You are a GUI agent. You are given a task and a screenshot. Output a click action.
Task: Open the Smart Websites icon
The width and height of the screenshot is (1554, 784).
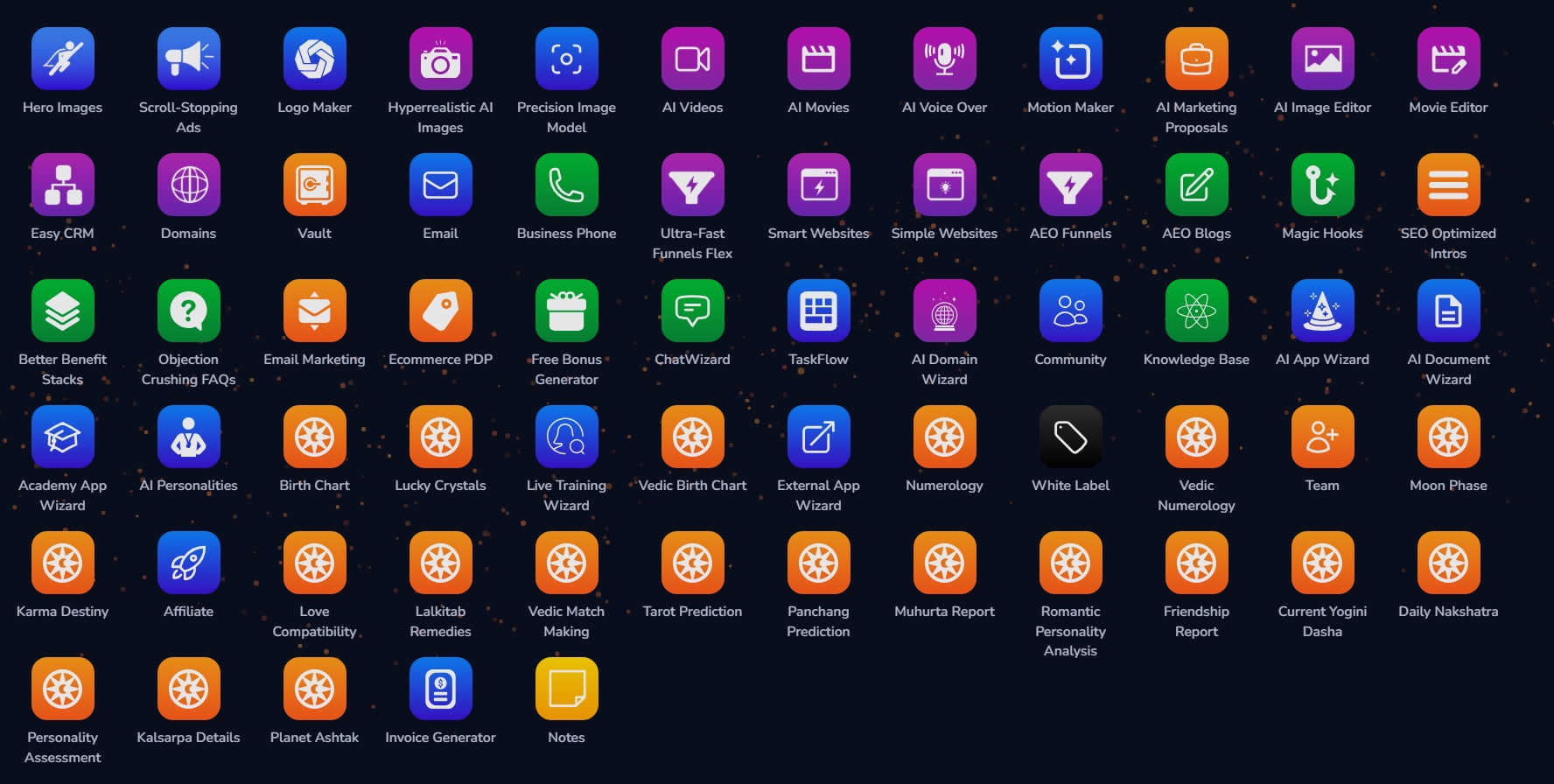(819, 185)
